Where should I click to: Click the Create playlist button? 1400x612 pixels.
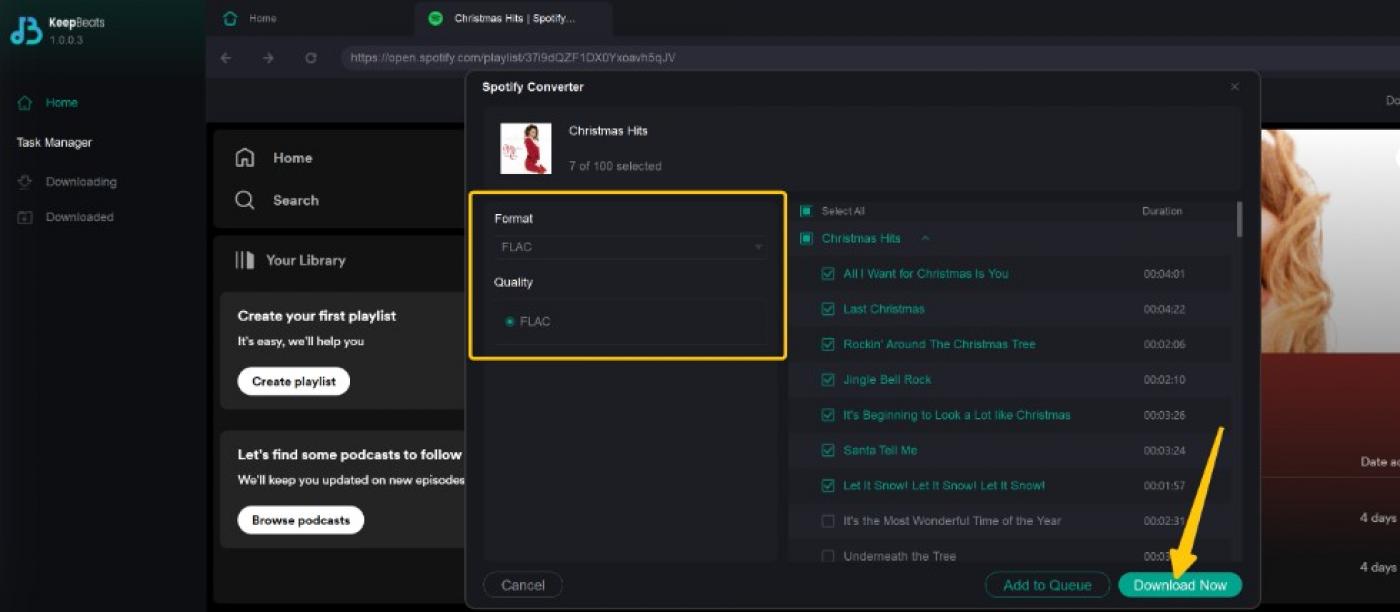(293, 381)
